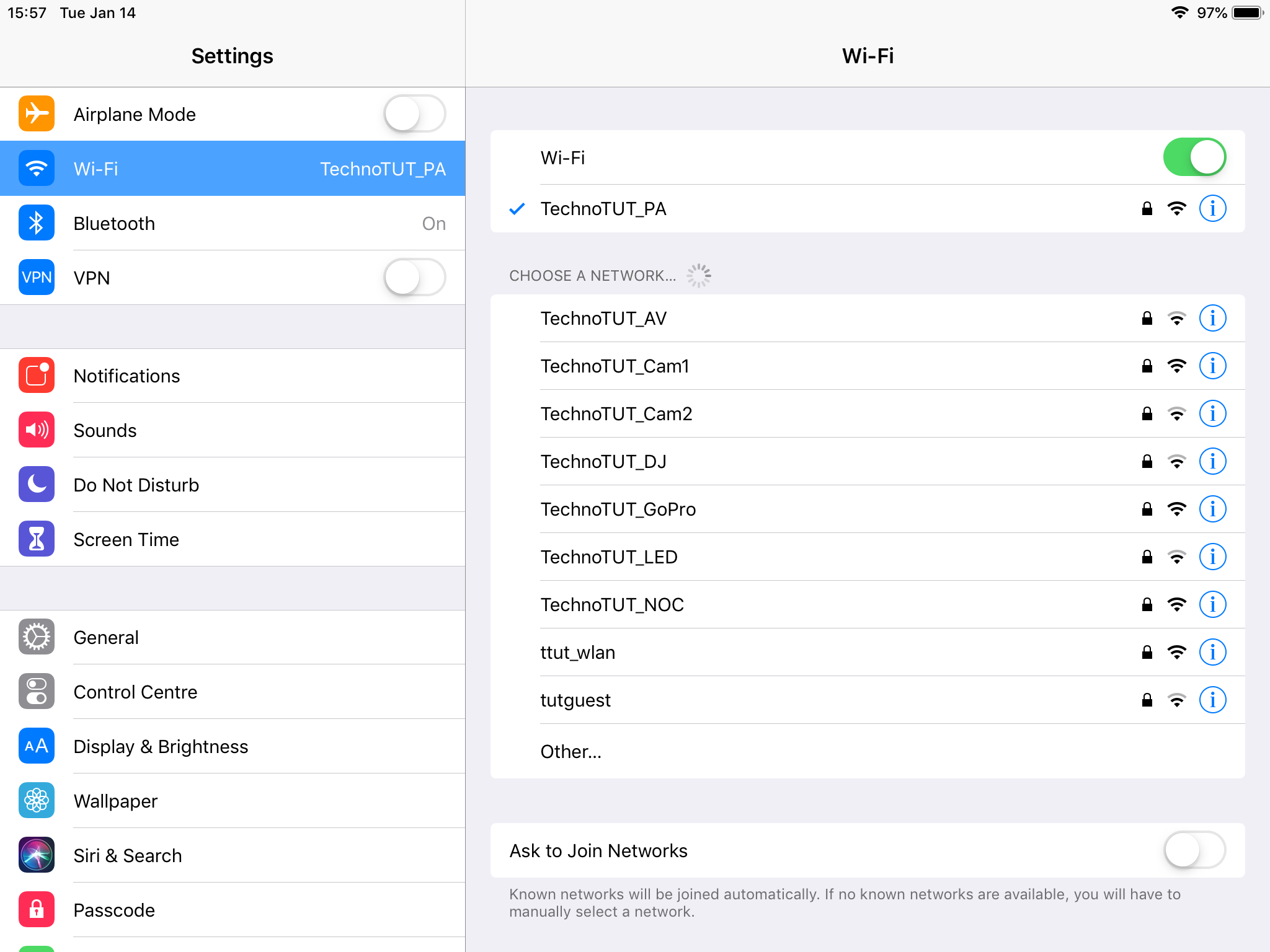This screenshot has width=1270, height=952.
Task: Tap the Wallpaper flower icon
Action: click(37, 801)
